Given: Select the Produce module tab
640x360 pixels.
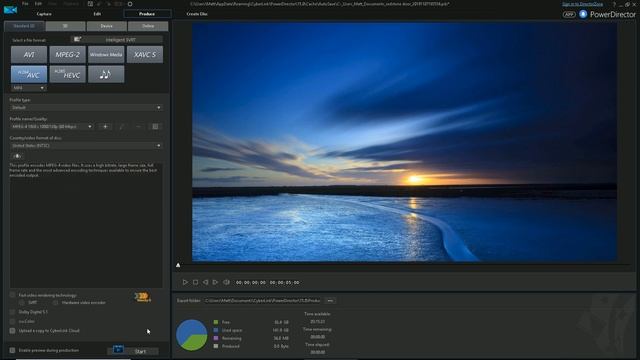Looking at the screenshot, I should 147,14.
